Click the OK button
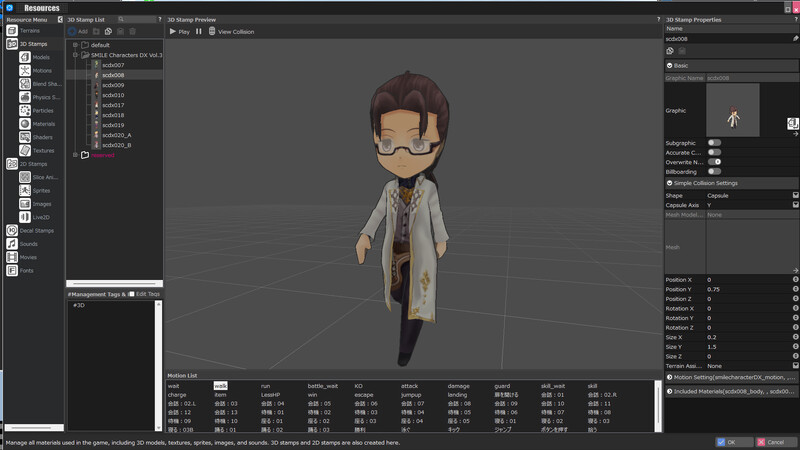The image size is (800, 450). click(734, 442)
